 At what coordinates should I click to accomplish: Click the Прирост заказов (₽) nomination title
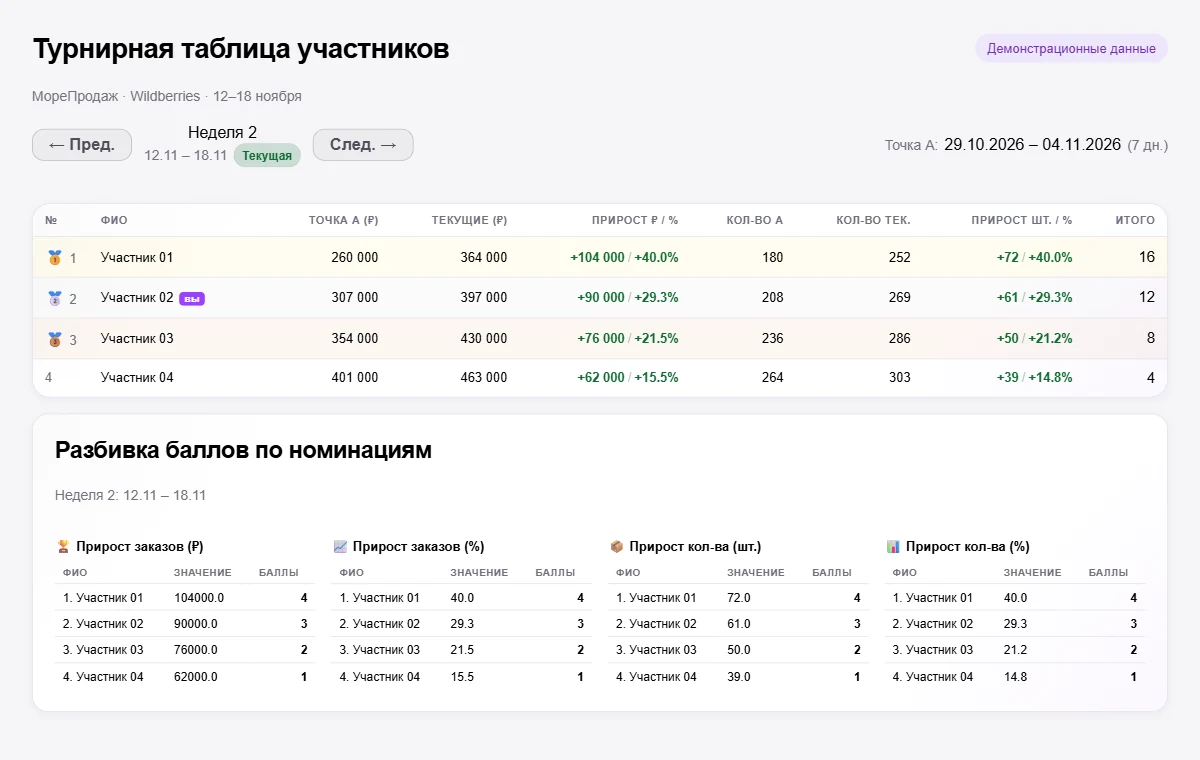coord(140,547)
